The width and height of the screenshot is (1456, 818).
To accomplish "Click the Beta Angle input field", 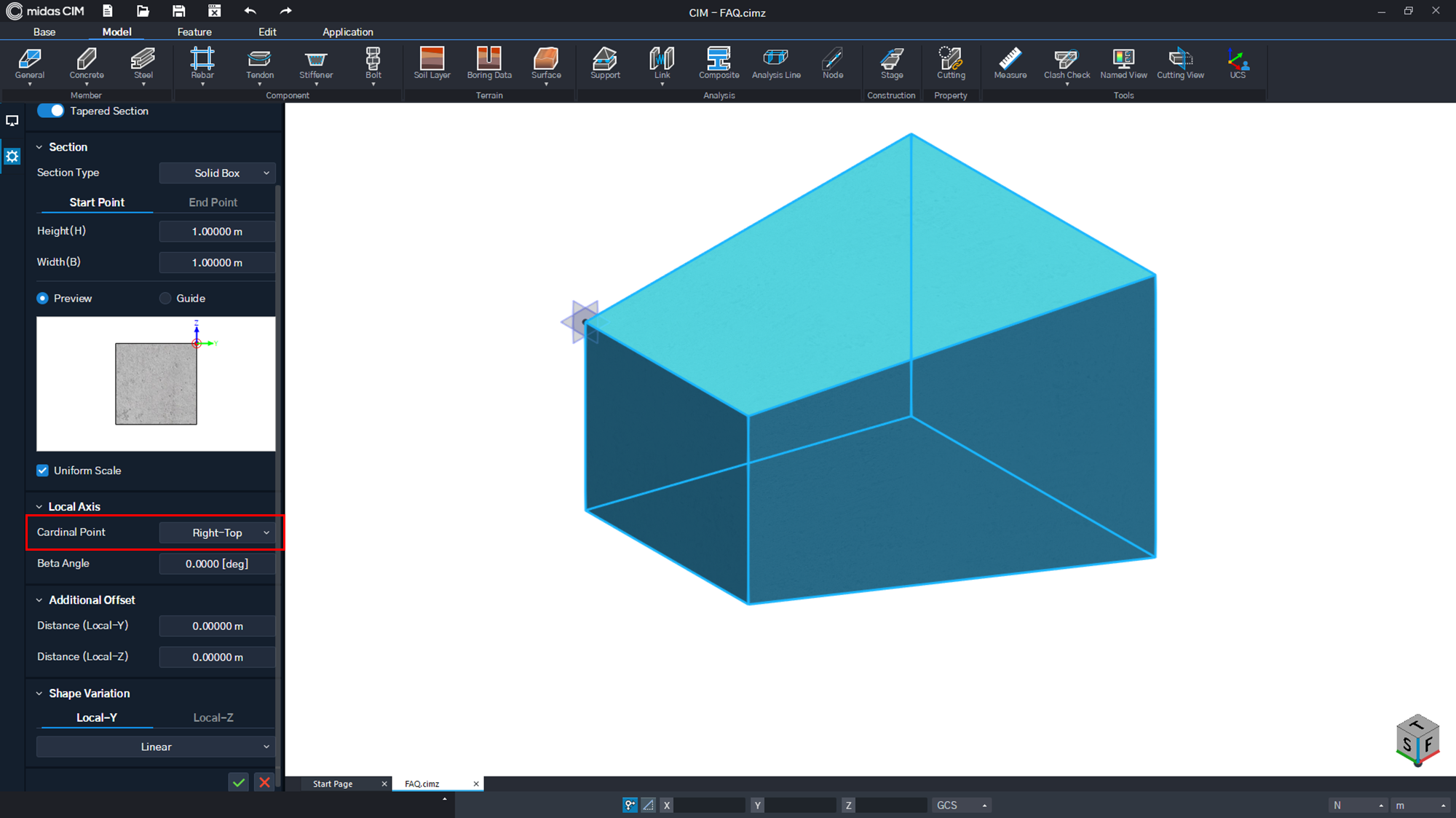I will click(217, 564).
